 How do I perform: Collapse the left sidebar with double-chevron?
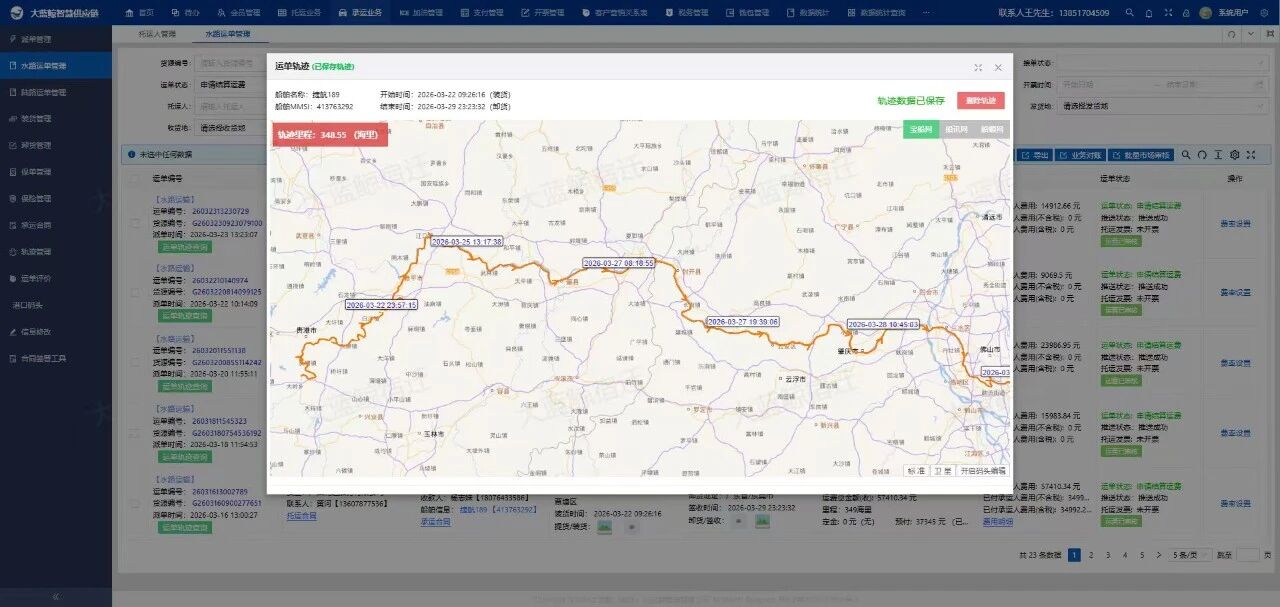56,596
